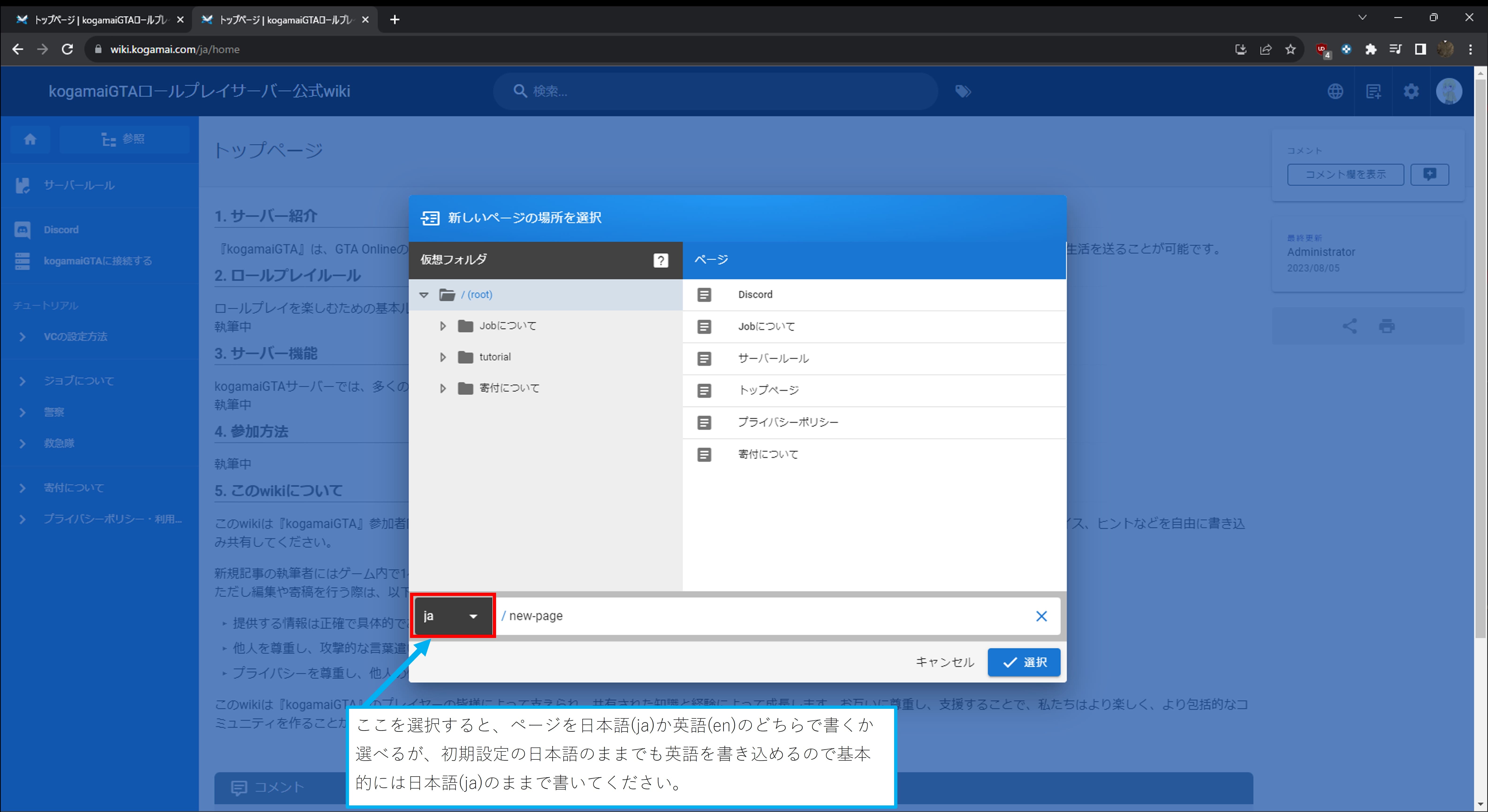This screenshot has width=1488, height=812.
Task: Close the second browser tab
Action: 365,20
